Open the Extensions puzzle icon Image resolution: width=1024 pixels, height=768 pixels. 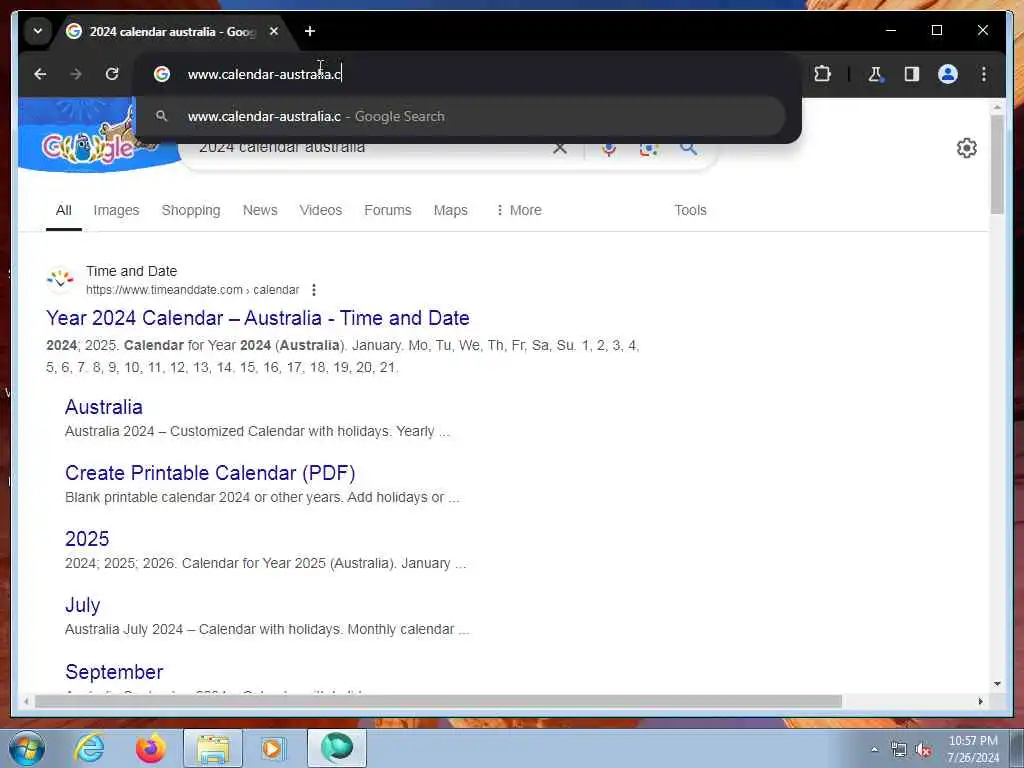[x=823, y=74]
